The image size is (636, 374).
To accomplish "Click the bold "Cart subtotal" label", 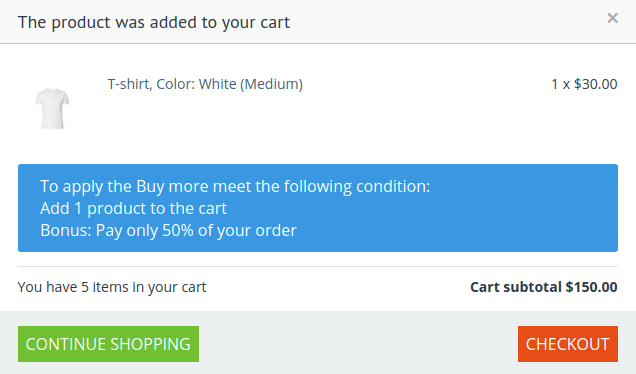I will coord(516,287).
